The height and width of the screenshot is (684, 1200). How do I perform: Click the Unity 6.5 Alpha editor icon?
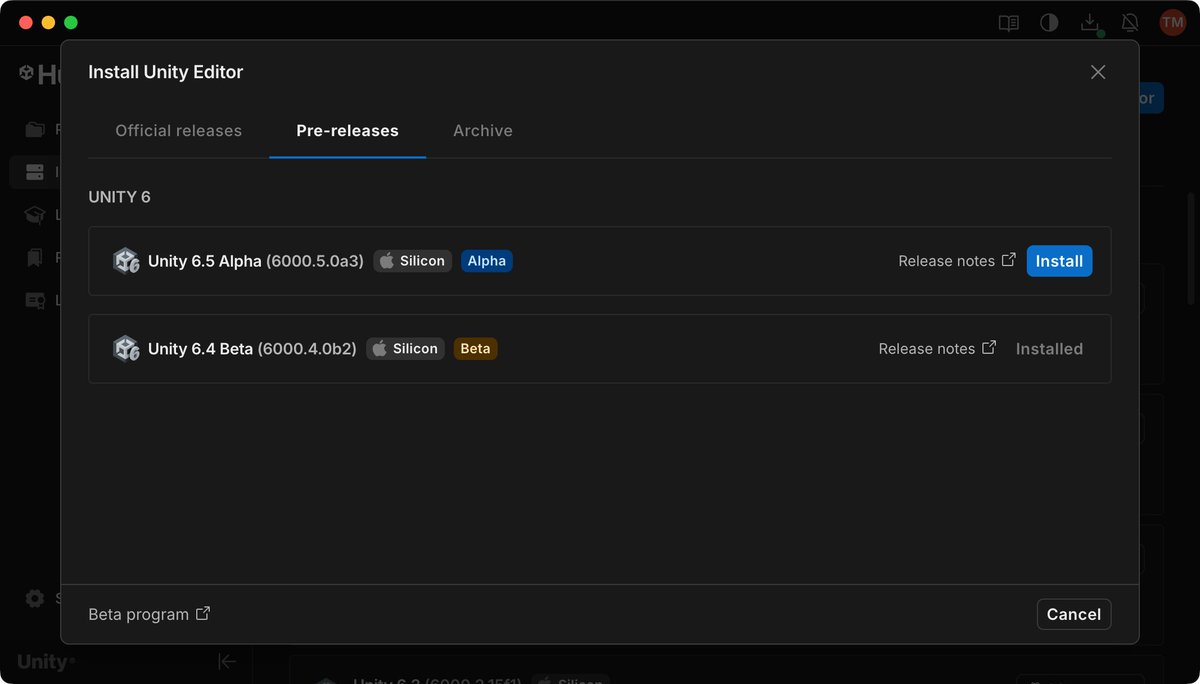click(126, 261)
